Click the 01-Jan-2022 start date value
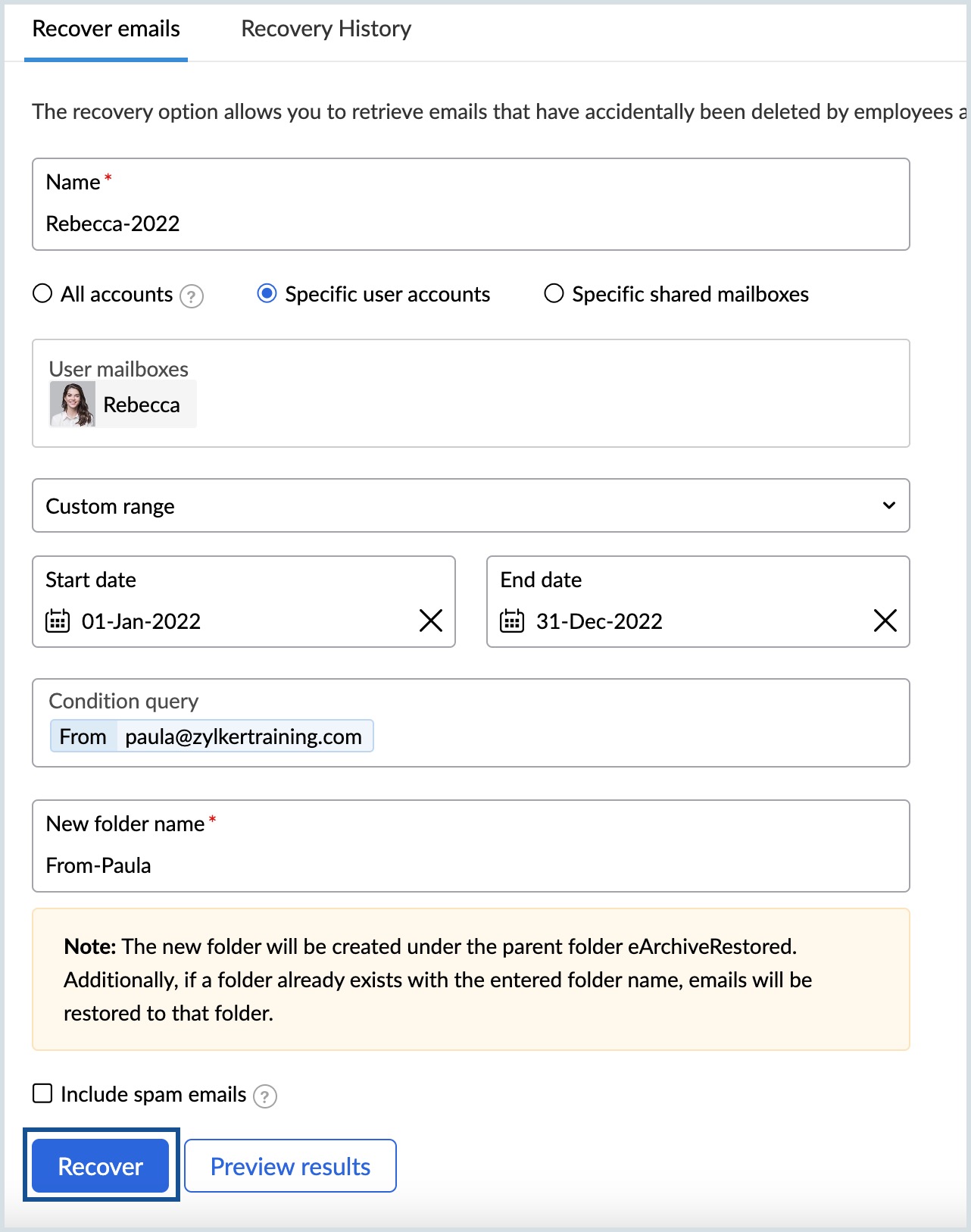Screen dimensions: 971x1232 tap(141, 621)
